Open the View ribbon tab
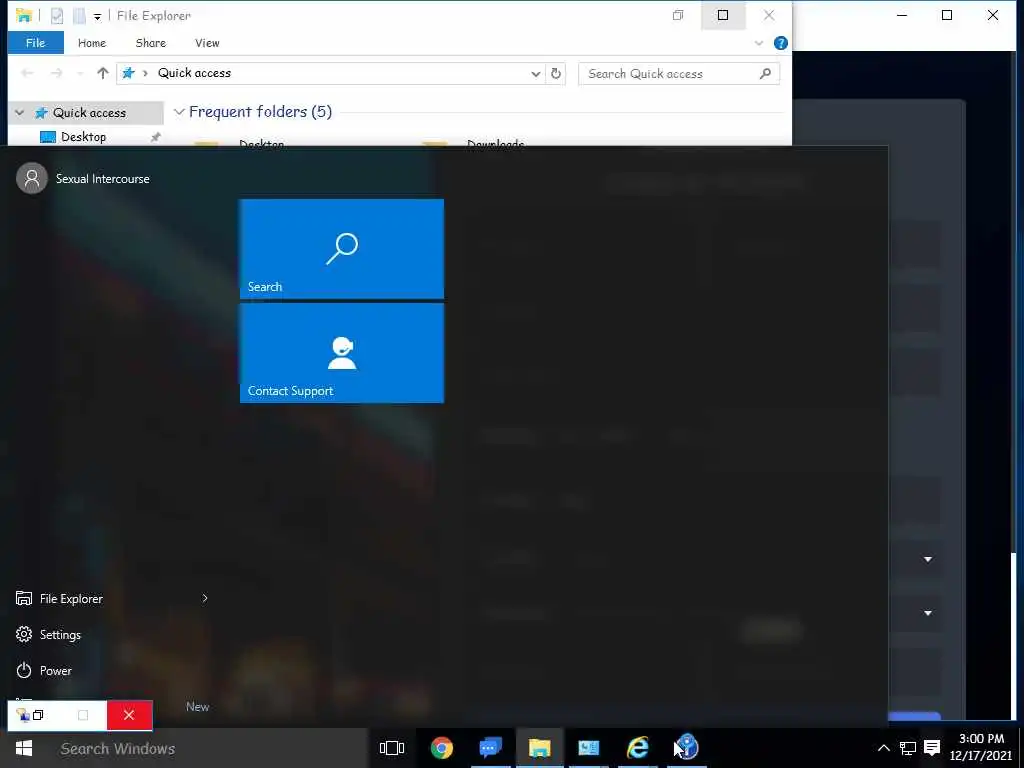This screenshot has height=768, width=1024. pyautogui.click(x=207, y=43)
